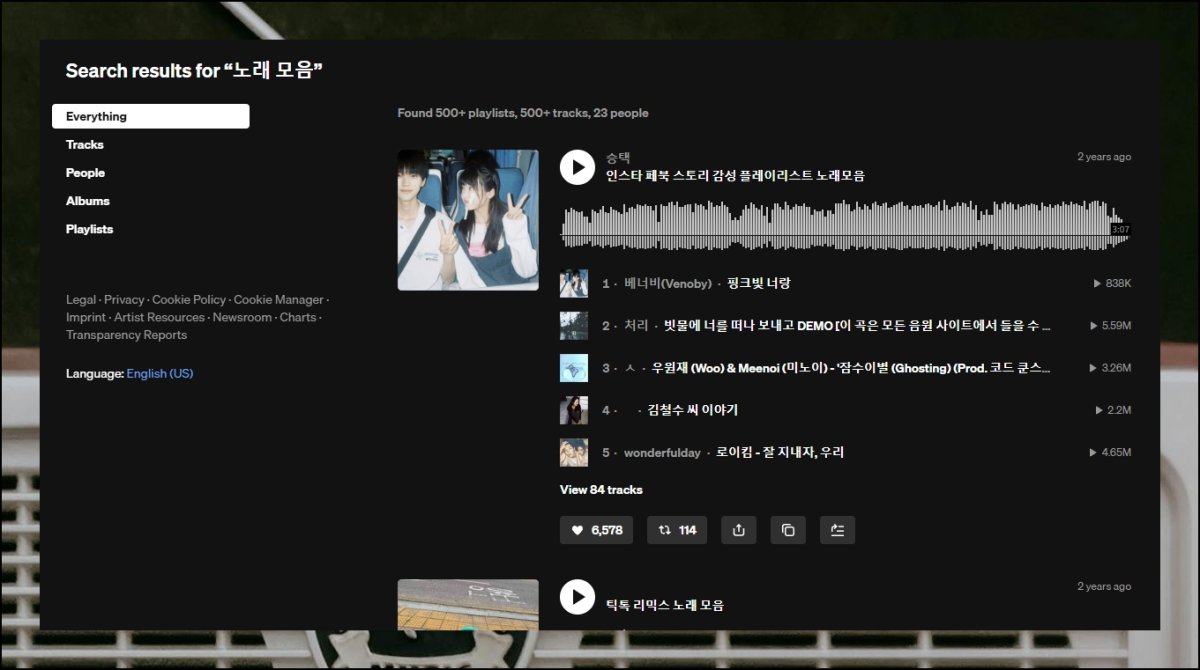Screen dimensions: 1200x670
Task: Click thumbnail of track 5 로이킴
Action: pos(574,452)
